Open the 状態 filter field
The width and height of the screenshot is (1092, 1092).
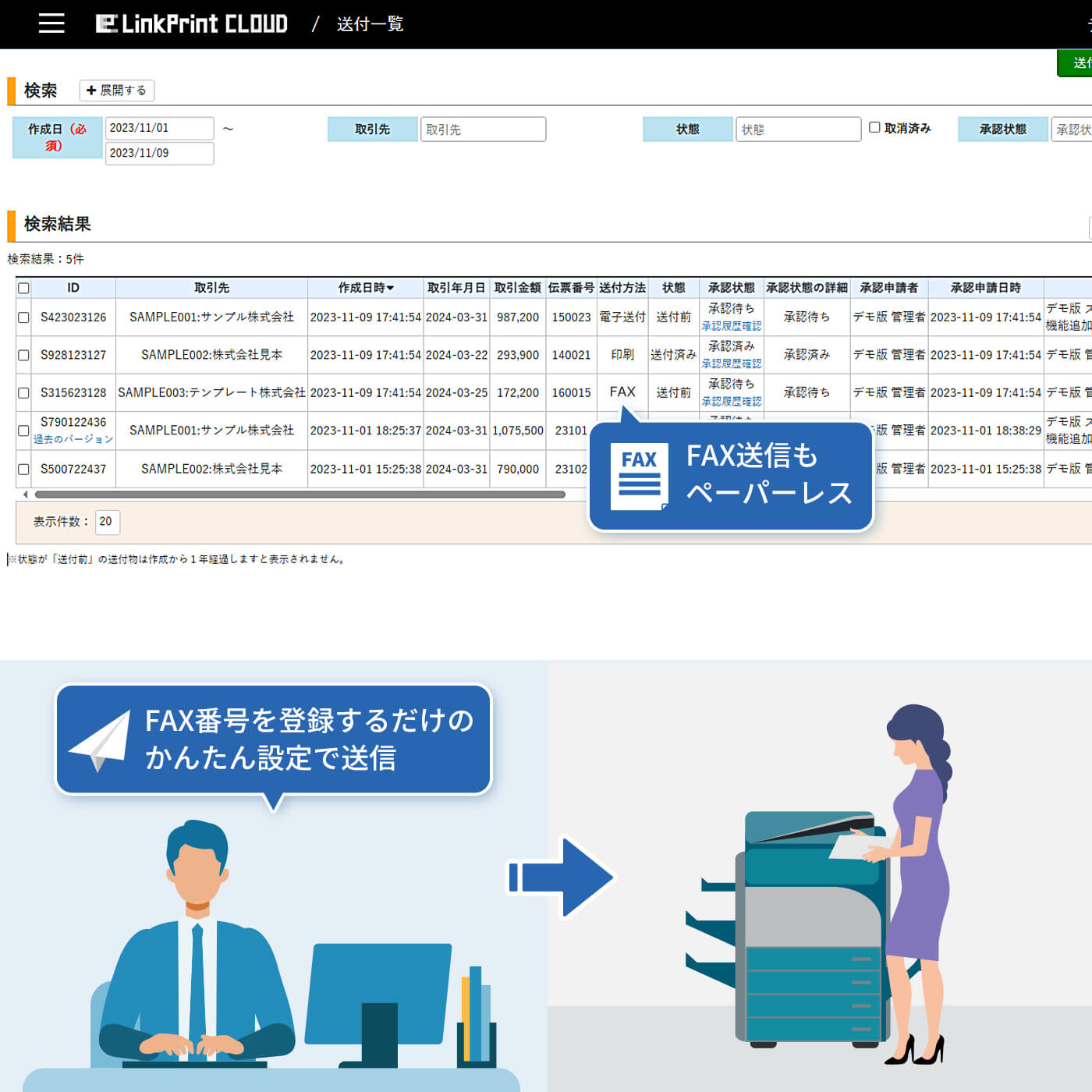pos(797,129)
